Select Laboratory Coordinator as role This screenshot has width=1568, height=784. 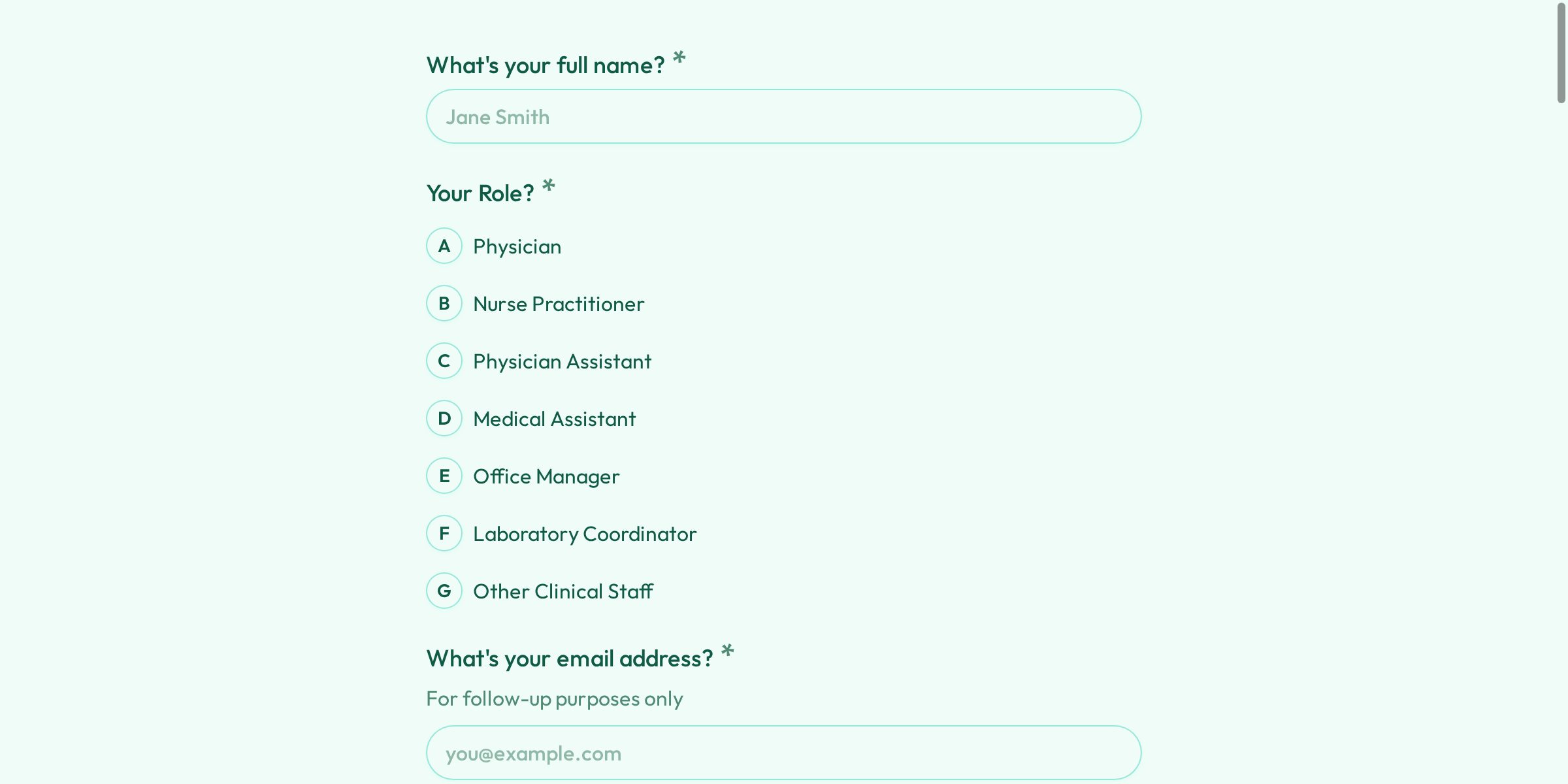click(x=584, y=534)
